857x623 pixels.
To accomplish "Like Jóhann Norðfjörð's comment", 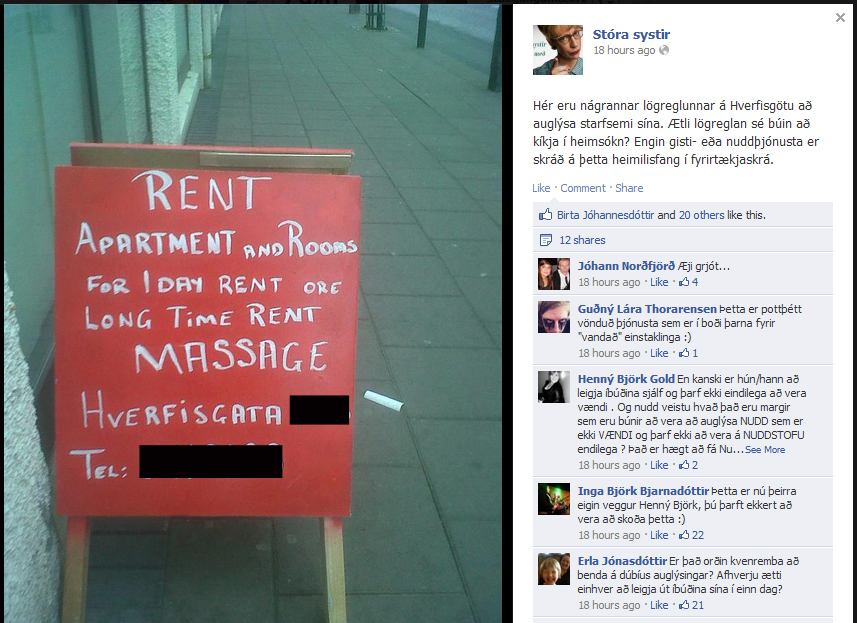I will coord(659,282).
